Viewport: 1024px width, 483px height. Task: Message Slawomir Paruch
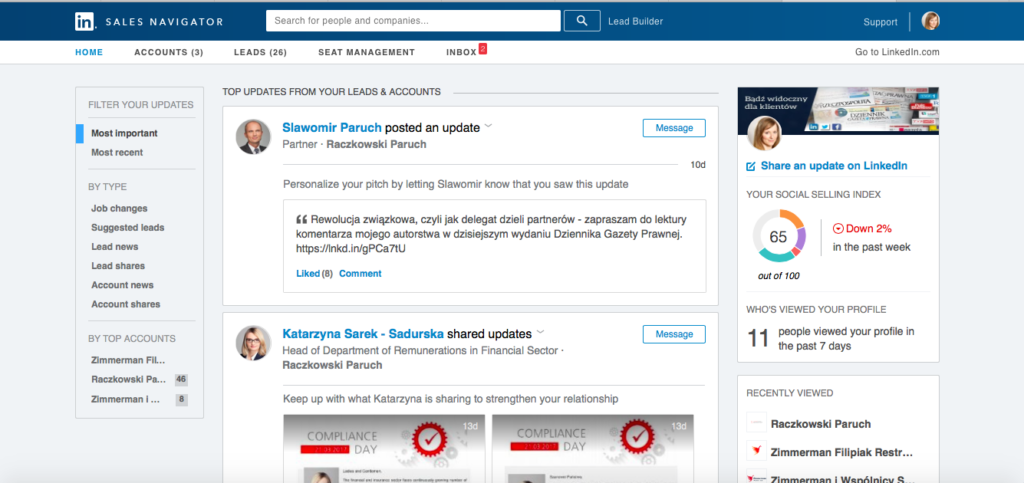point(674,128)
